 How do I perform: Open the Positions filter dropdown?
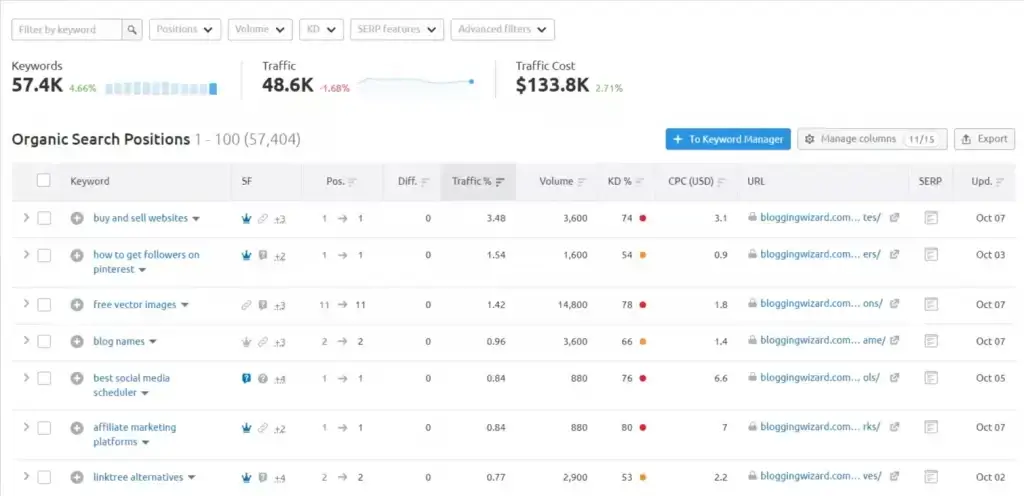tap(185, 29)
